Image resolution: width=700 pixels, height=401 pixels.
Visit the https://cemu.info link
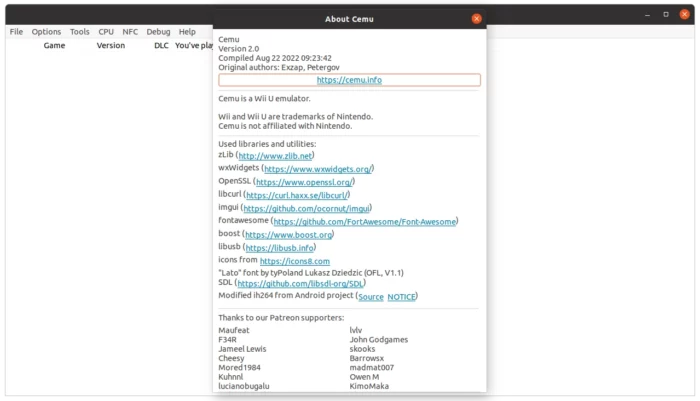click(x=349, y=80)
